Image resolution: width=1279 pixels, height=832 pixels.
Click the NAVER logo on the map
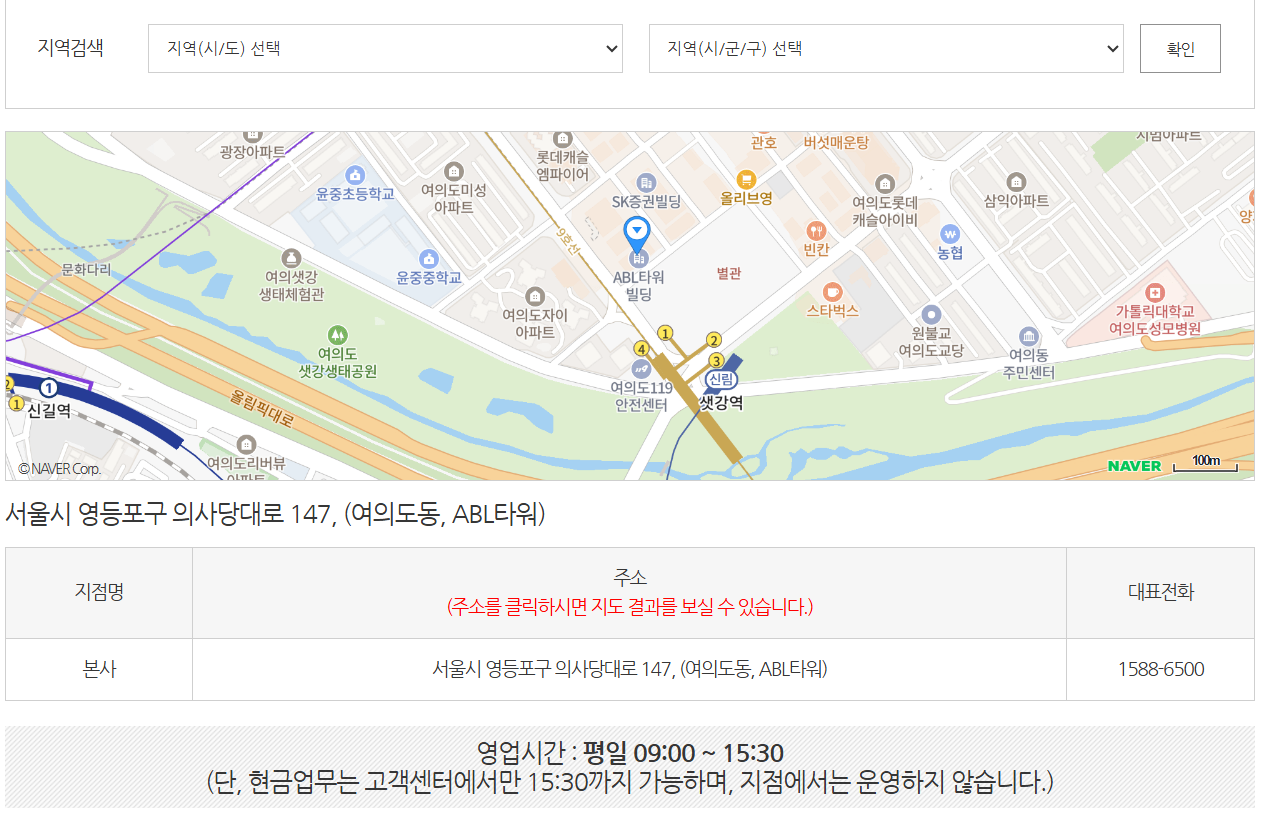1134,466
